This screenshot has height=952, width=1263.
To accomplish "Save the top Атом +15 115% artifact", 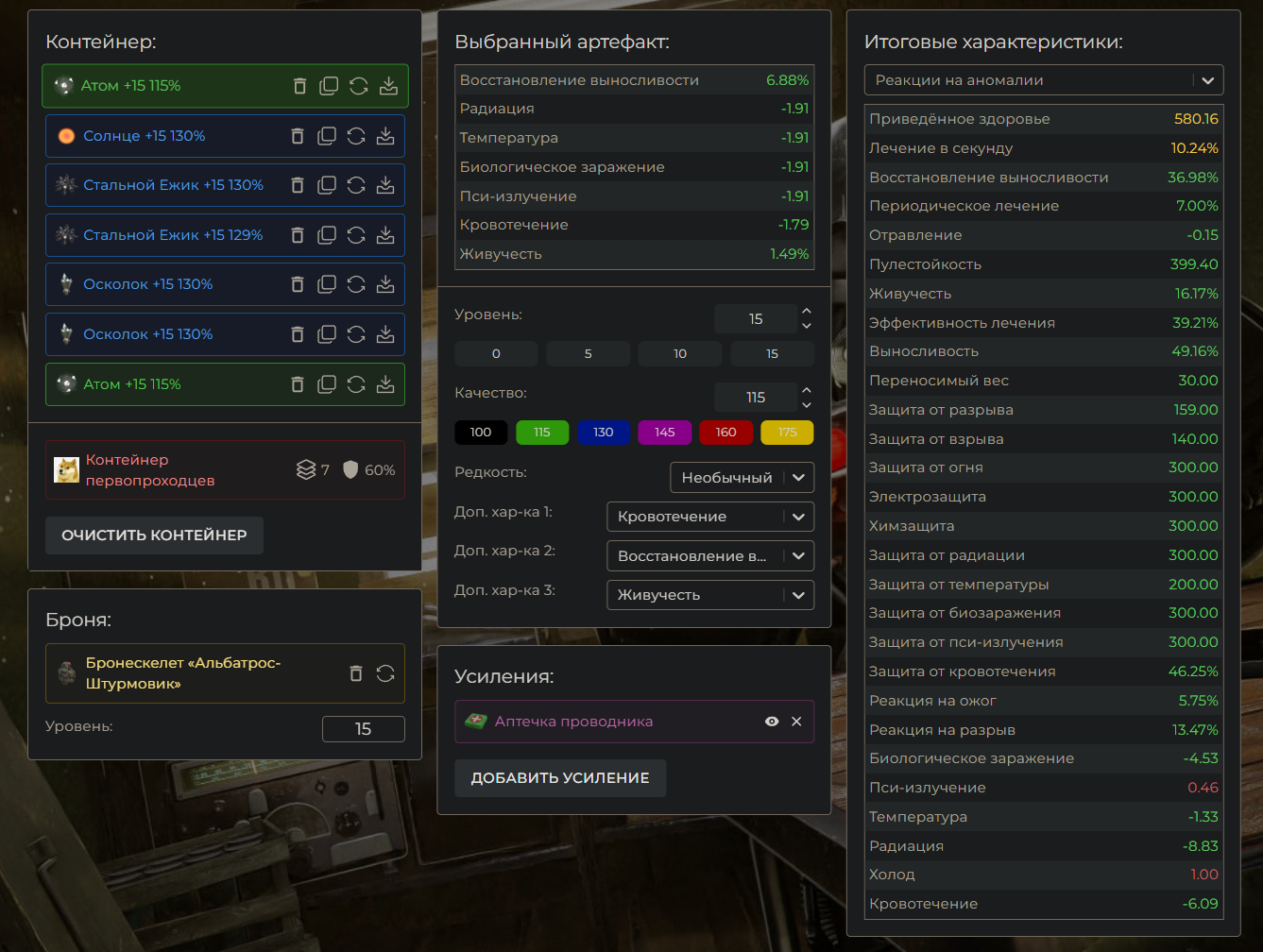I will (x=388, y=86).
